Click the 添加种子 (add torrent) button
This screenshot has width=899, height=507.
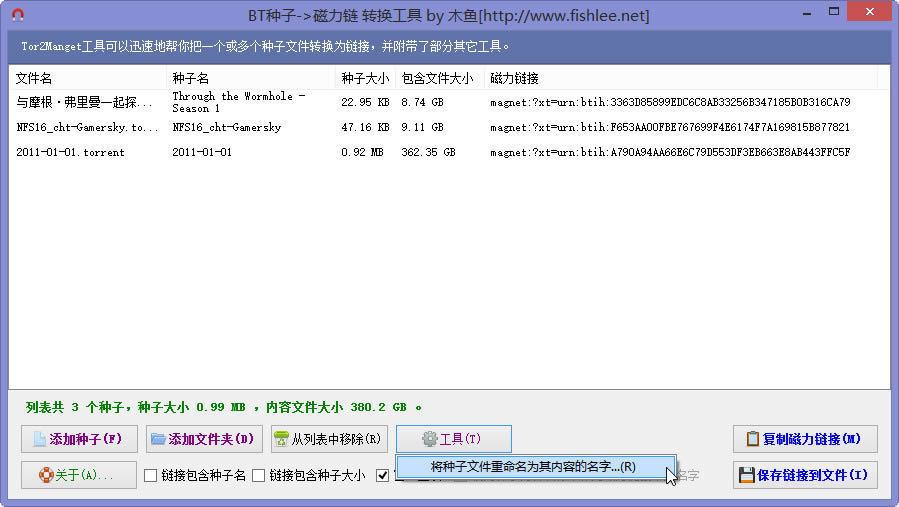79,439
